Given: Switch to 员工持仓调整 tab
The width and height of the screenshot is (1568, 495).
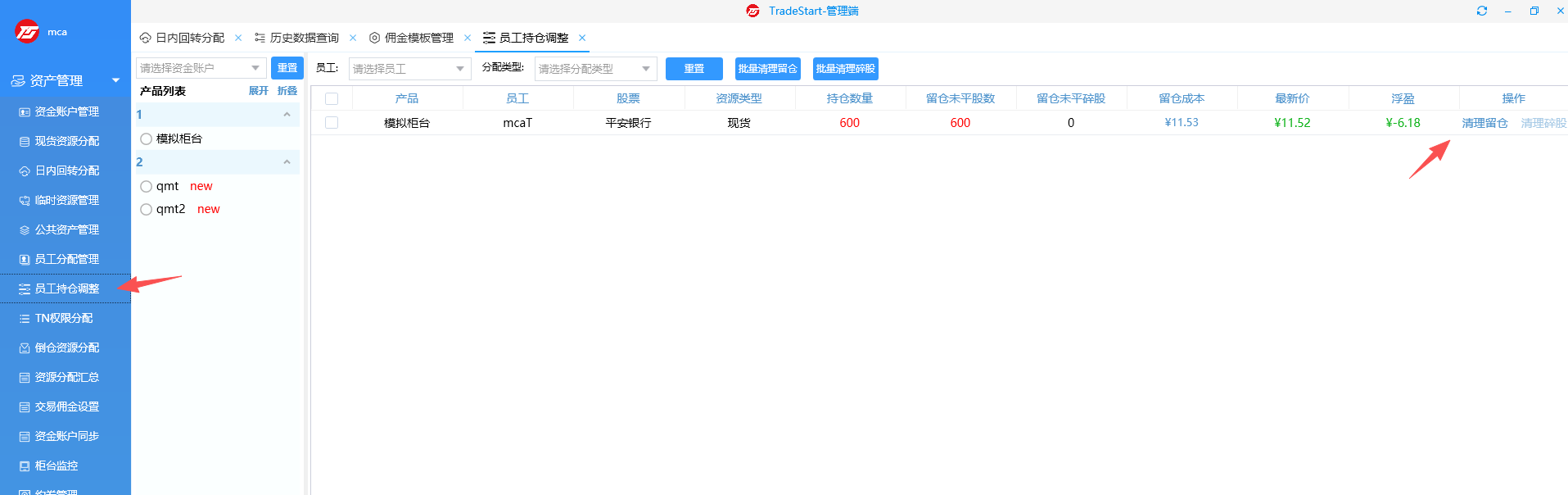Looking at the screenshot, I should point(534,38).
